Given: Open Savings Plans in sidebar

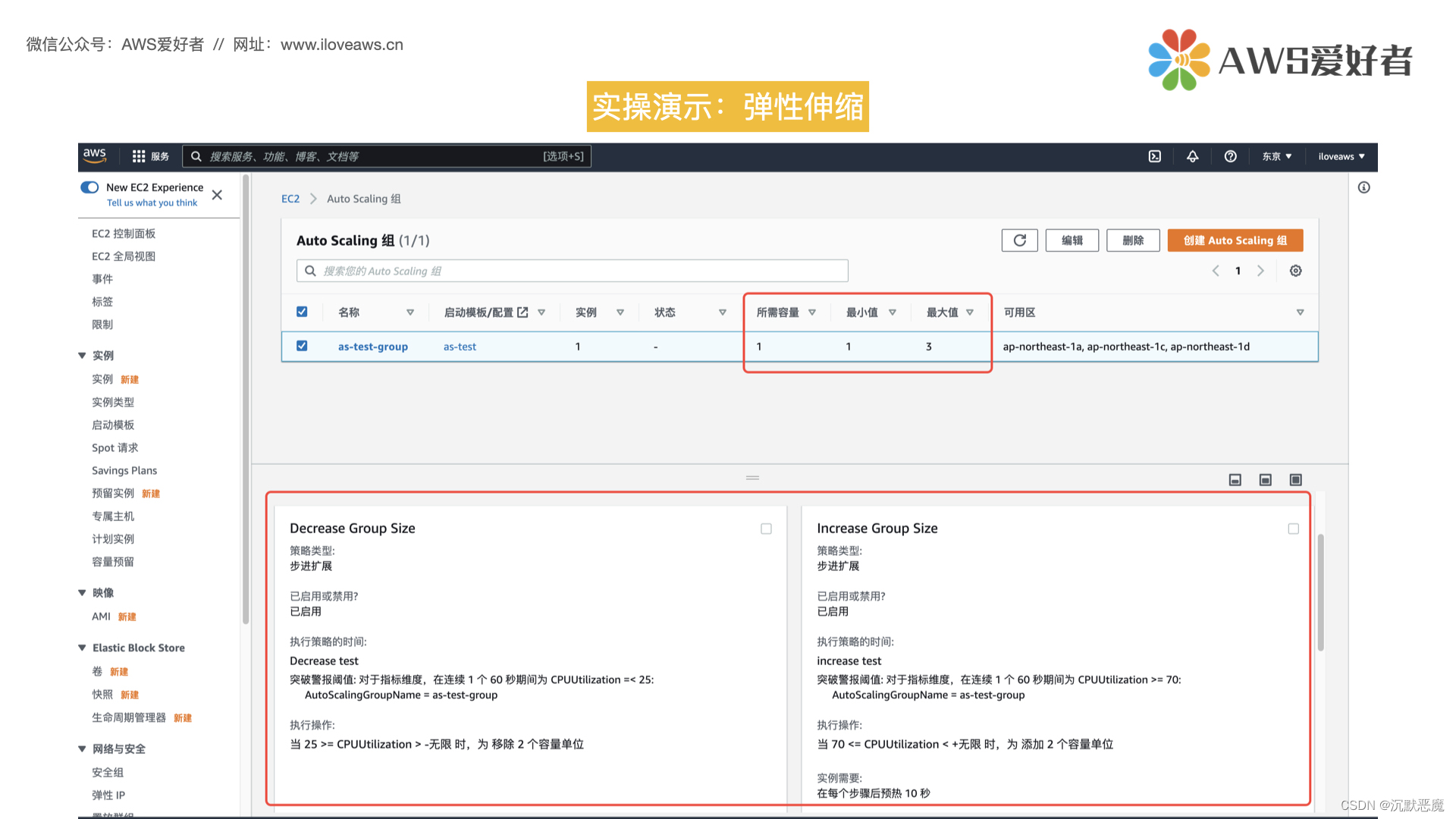Looking at the screenshot, I should coord(124,471).
